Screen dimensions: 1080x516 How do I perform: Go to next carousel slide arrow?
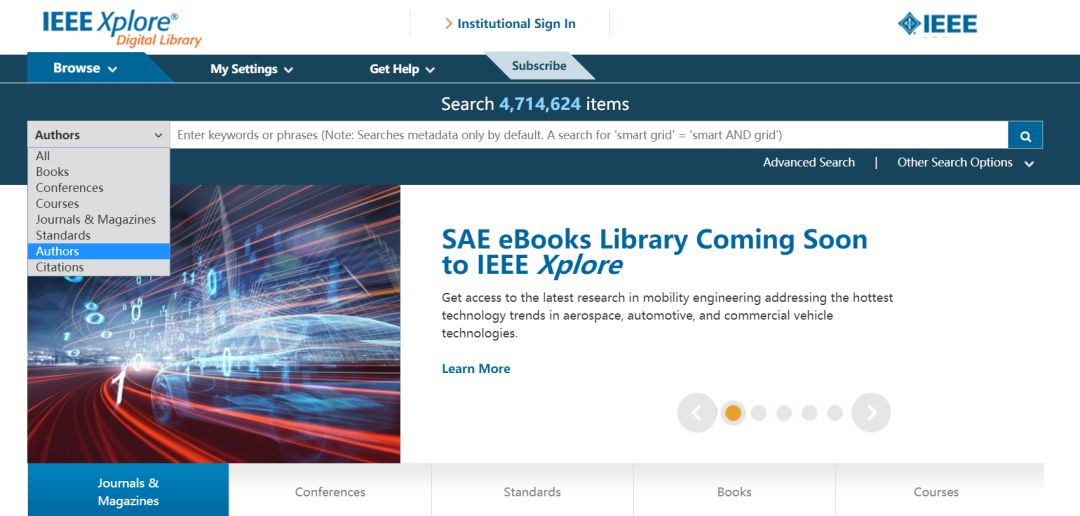pyautogui.click(x=871, y=413)
